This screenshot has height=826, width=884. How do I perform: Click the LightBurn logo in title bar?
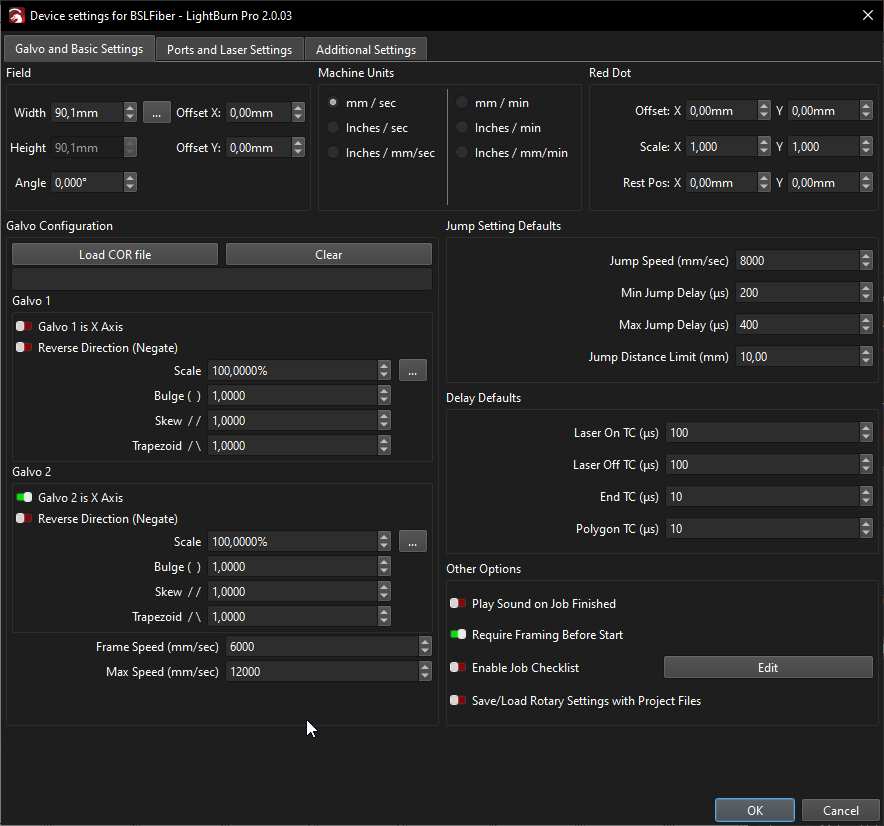pyautogui.click(x=14, y=15)
